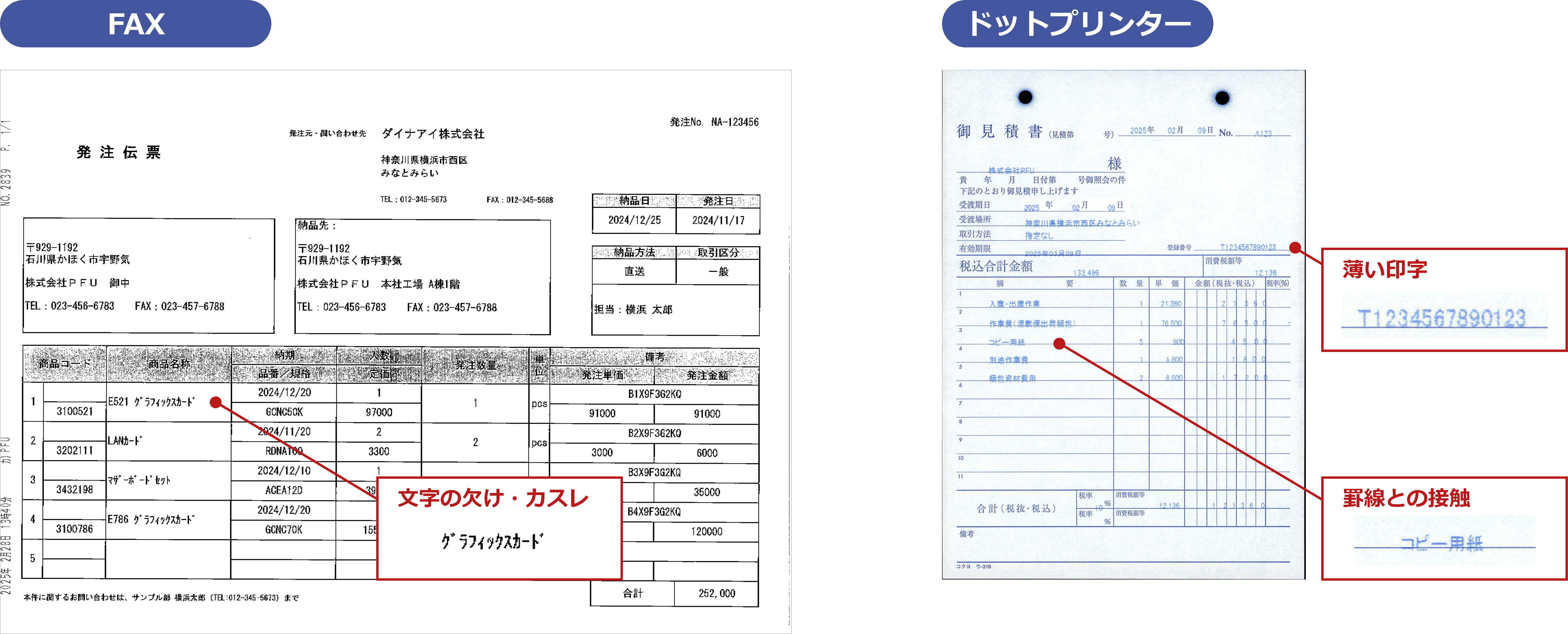The width and height of the screenshot is (1568, 634).
Task: Click left punch hole on estimate sheet
Action: (1025, 97)
